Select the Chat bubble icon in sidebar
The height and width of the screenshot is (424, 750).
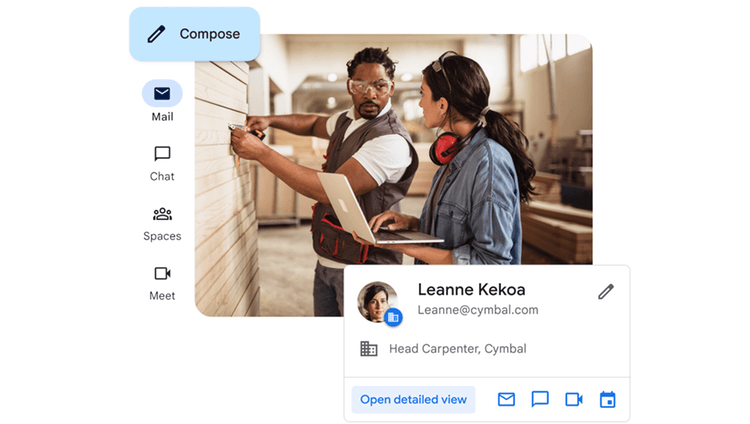click(162, 154)
